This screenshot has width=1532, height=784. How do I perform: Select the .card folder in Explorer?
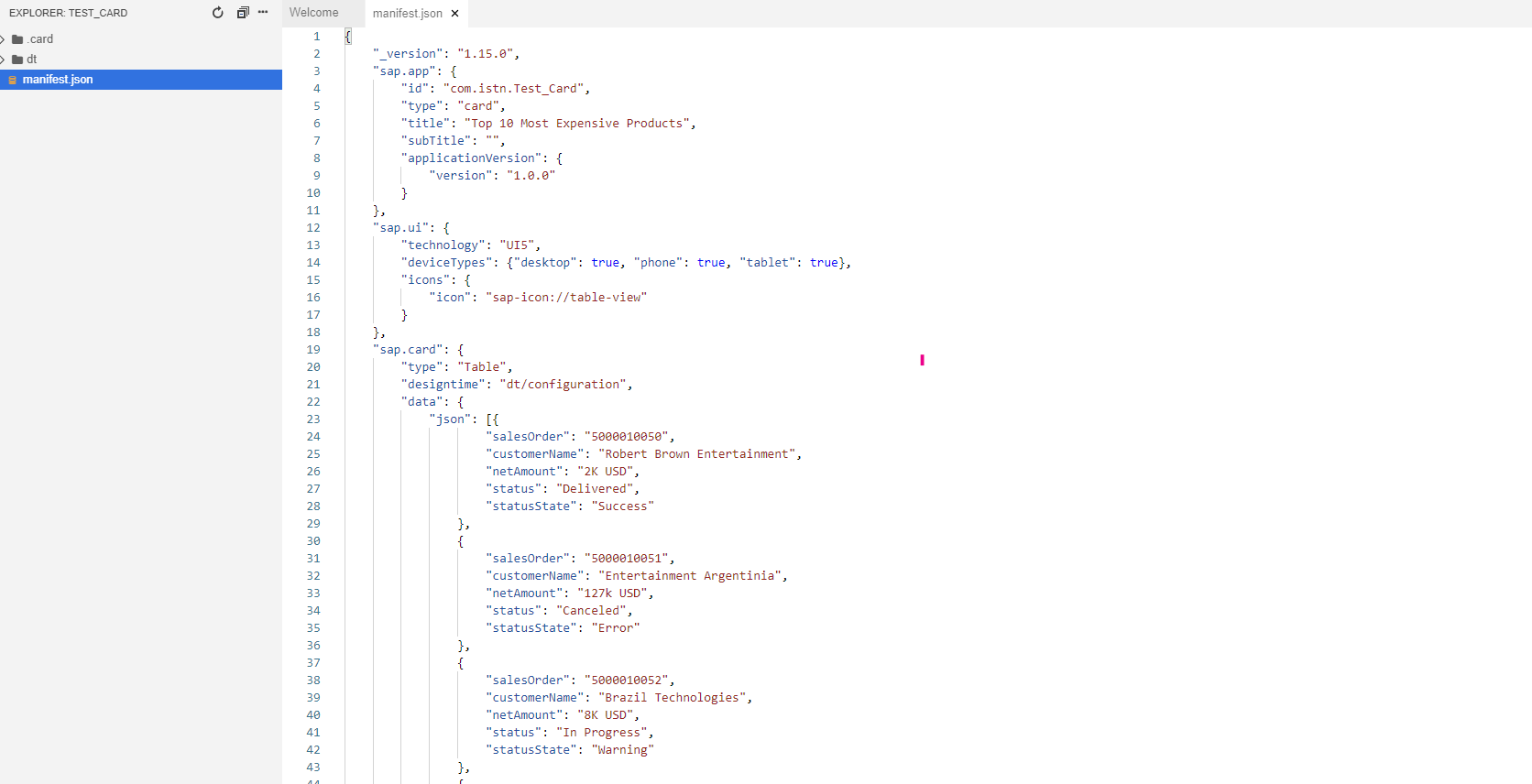point(39,39)
